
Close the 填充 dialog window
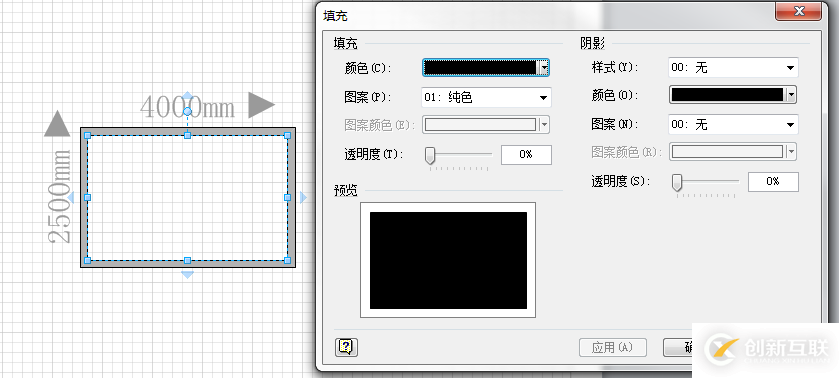[799, 11]
